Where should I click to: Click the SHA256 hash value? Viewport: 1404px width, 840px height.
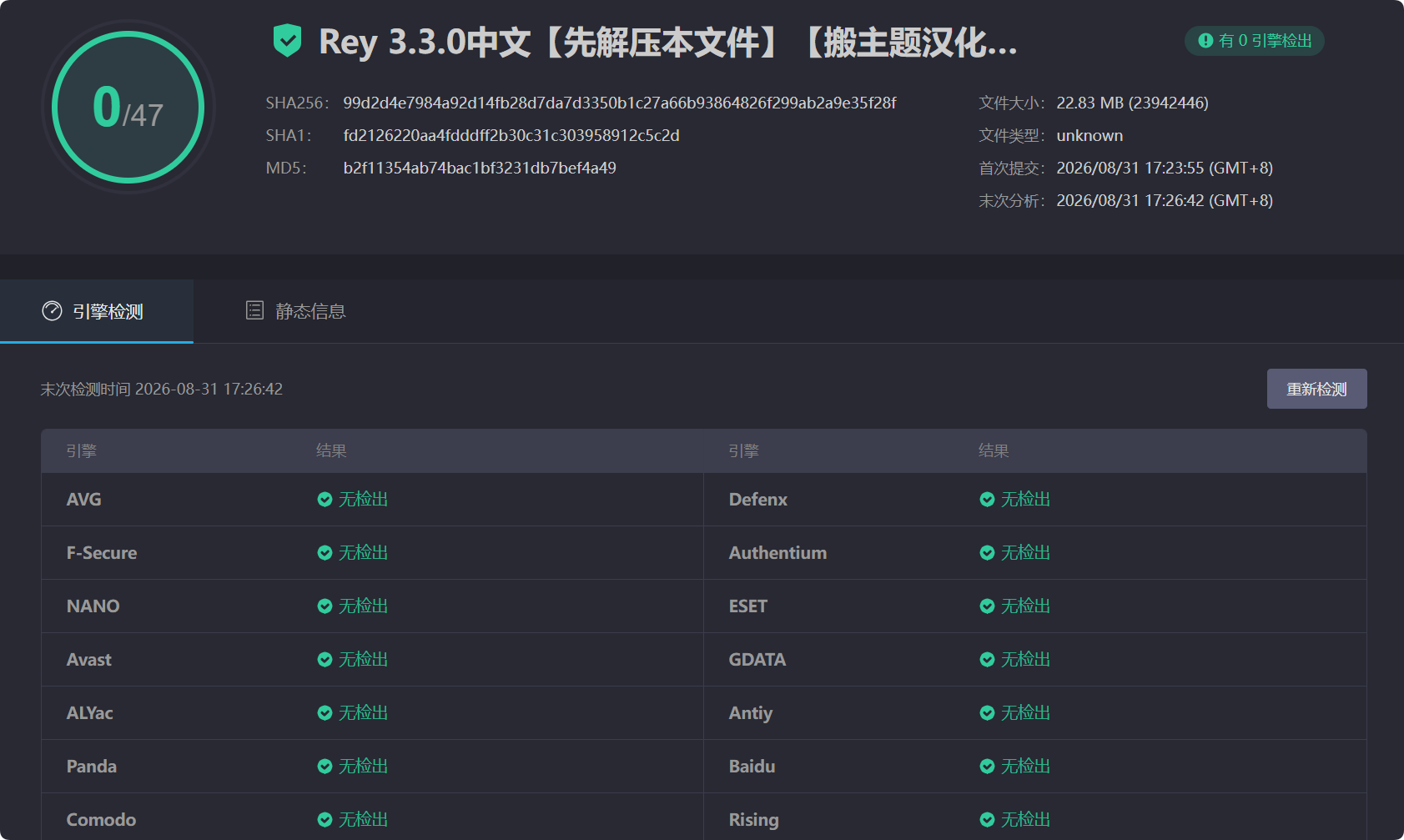pos(620,103)
